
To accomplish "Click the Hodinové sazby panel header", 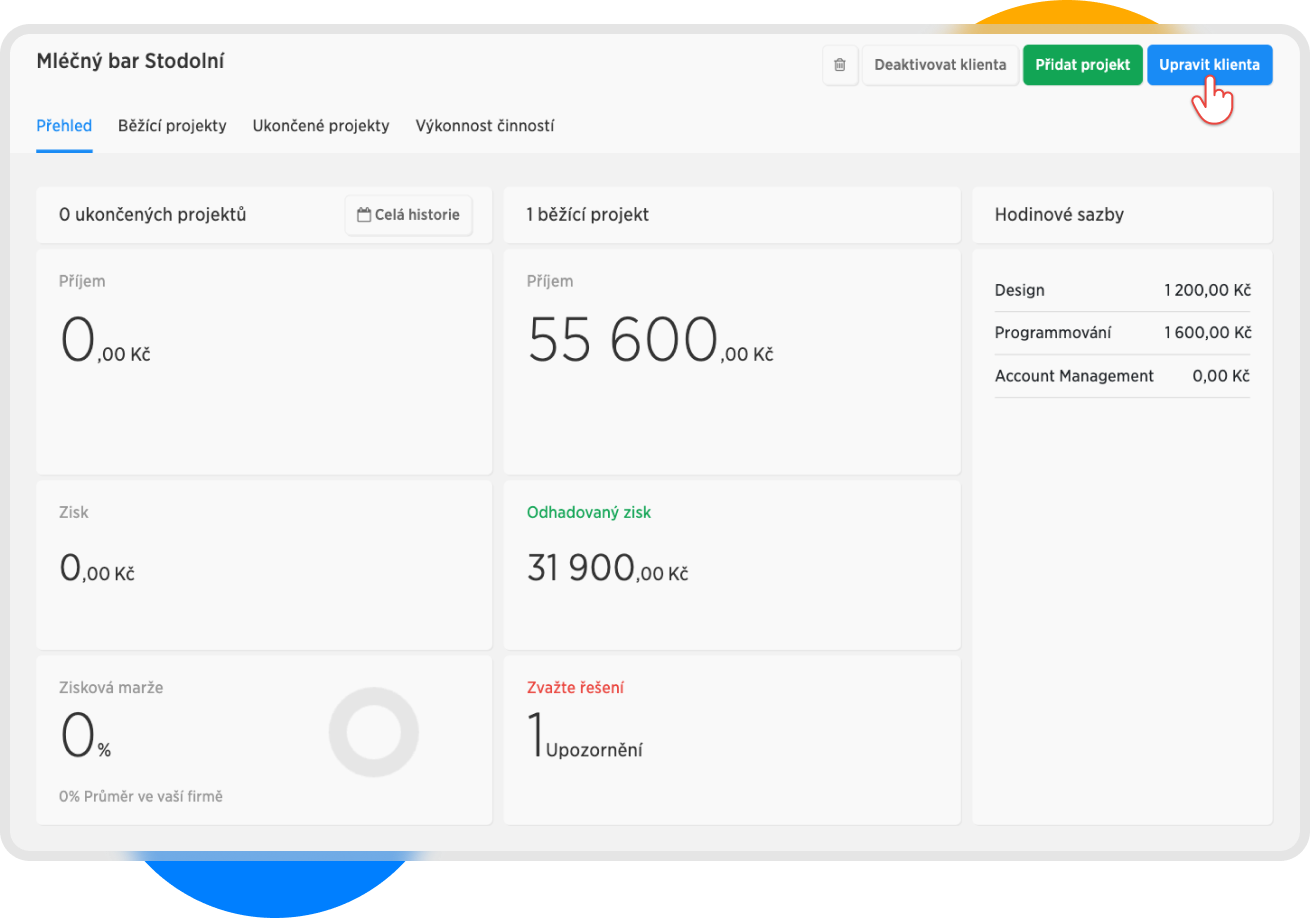I will pos(1122,215).
